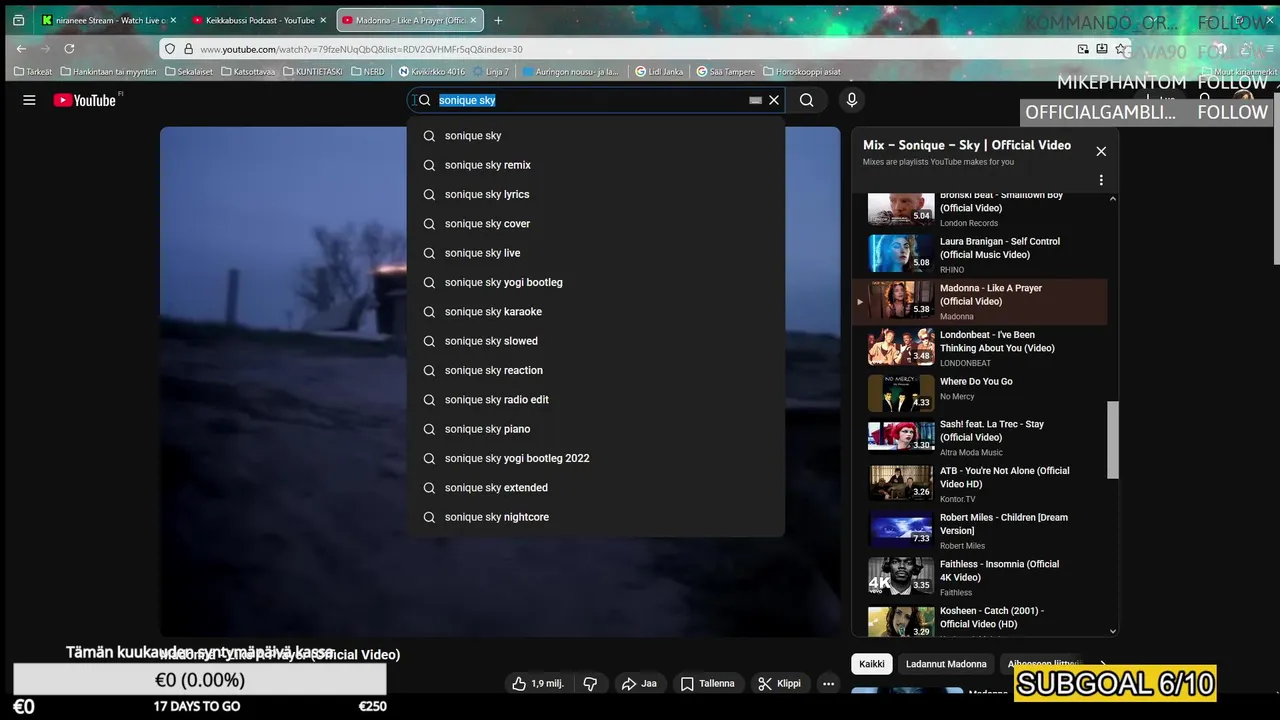This screenshot has height=720, width=1280.
Task: Open the Hankintaan tai myyntiin bookmarks folder
Action: [x=108, y=72]
